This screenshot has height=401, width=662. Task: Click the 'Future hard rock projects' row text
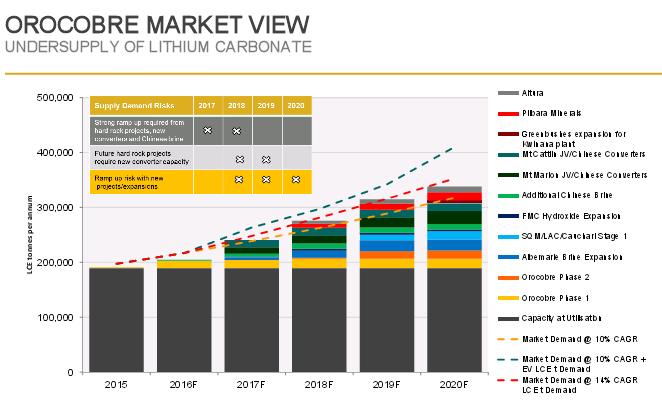point(141,157)
